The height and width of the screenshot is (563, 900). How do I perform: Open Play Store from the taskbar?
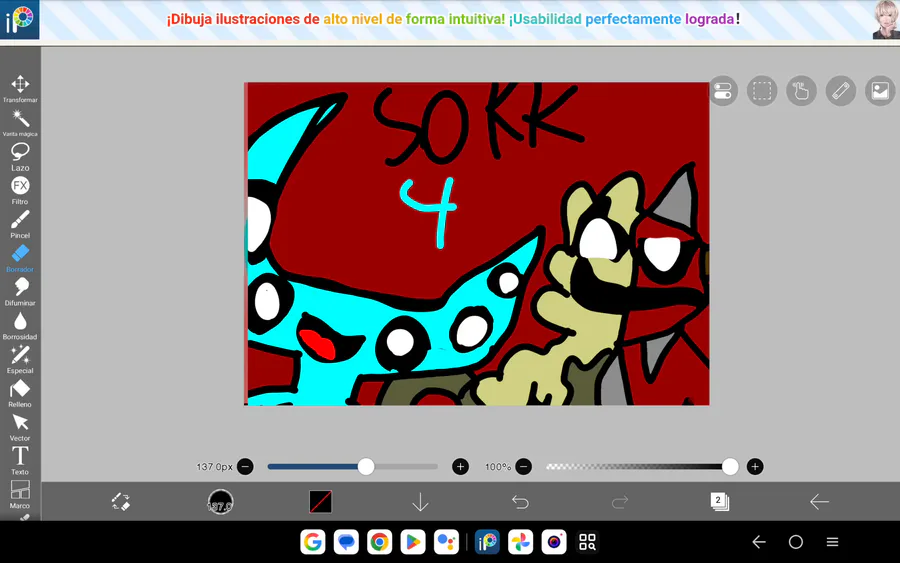(x=413, y=542)
